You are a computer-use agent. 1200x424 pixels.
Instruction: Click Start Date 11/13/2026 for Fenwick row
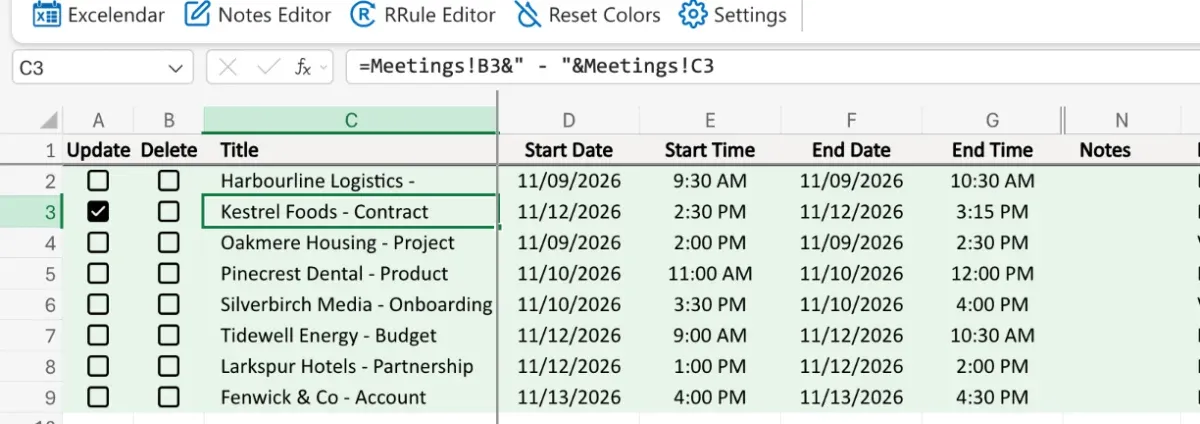[x=568, y=398]
